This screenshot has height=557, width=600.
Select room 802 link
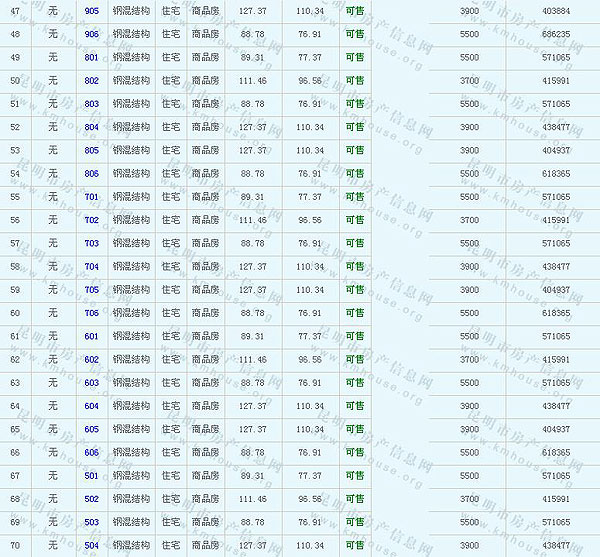[x=92, y=81]
